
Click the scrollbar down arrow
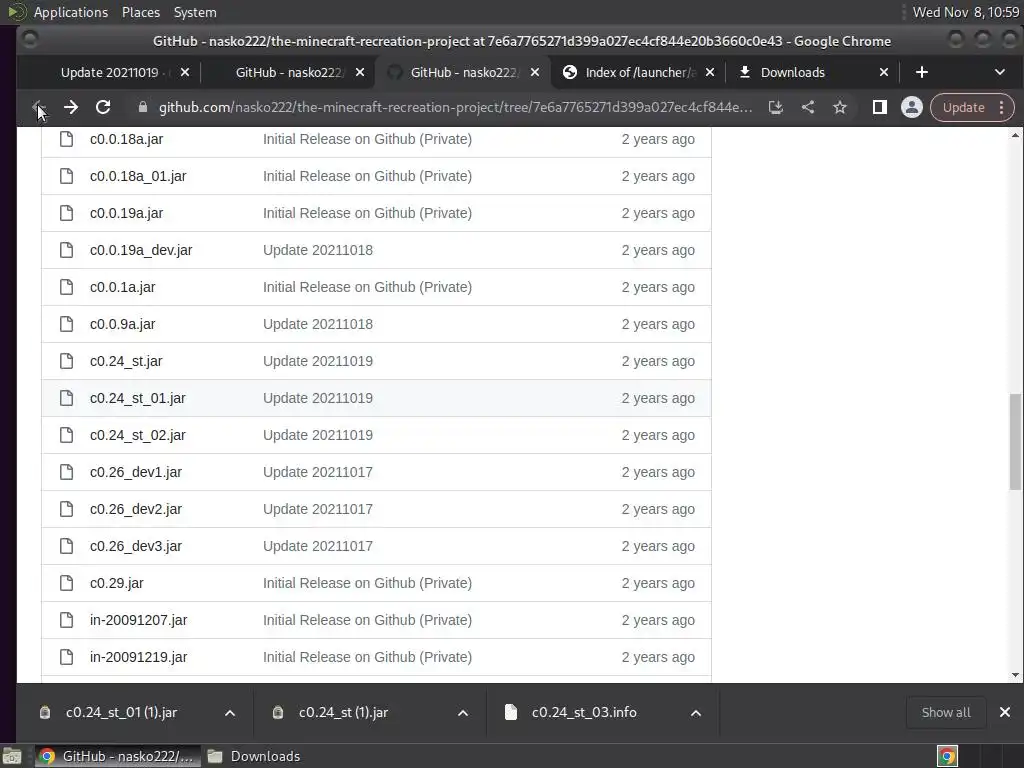[x=1015, y=675]
